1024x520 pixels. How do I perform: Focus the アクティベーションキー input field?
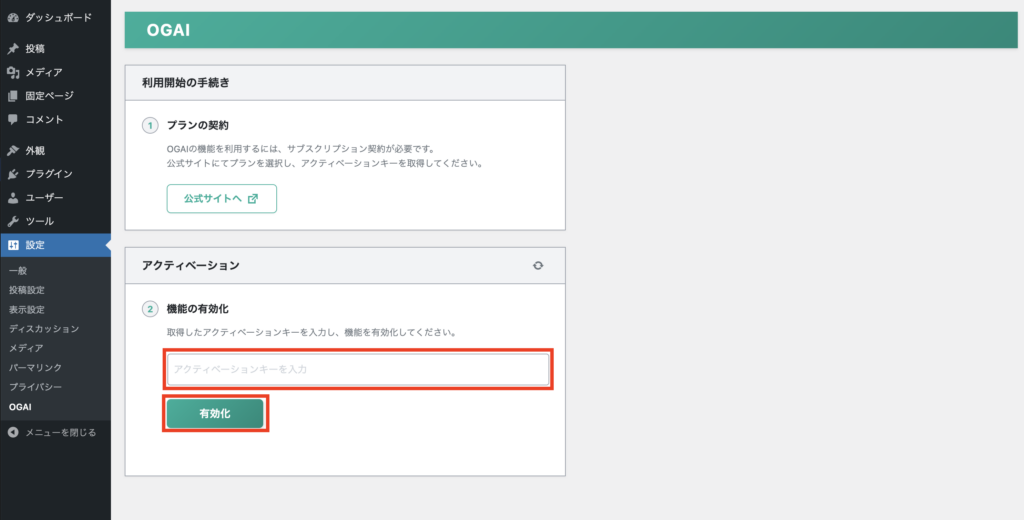(357, 370)
